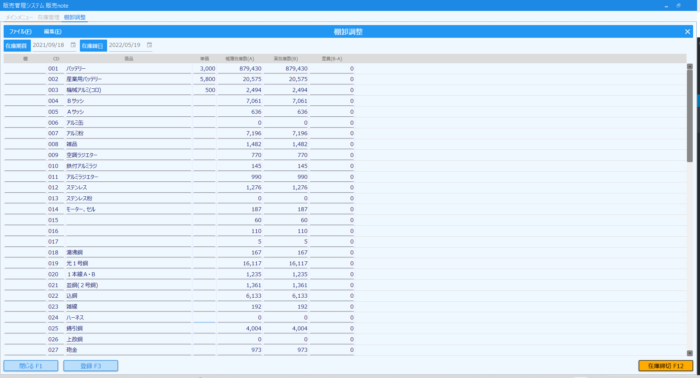Click actual stock 879,430 in row 001
The image size is (700, 378).
click(286, 69)
